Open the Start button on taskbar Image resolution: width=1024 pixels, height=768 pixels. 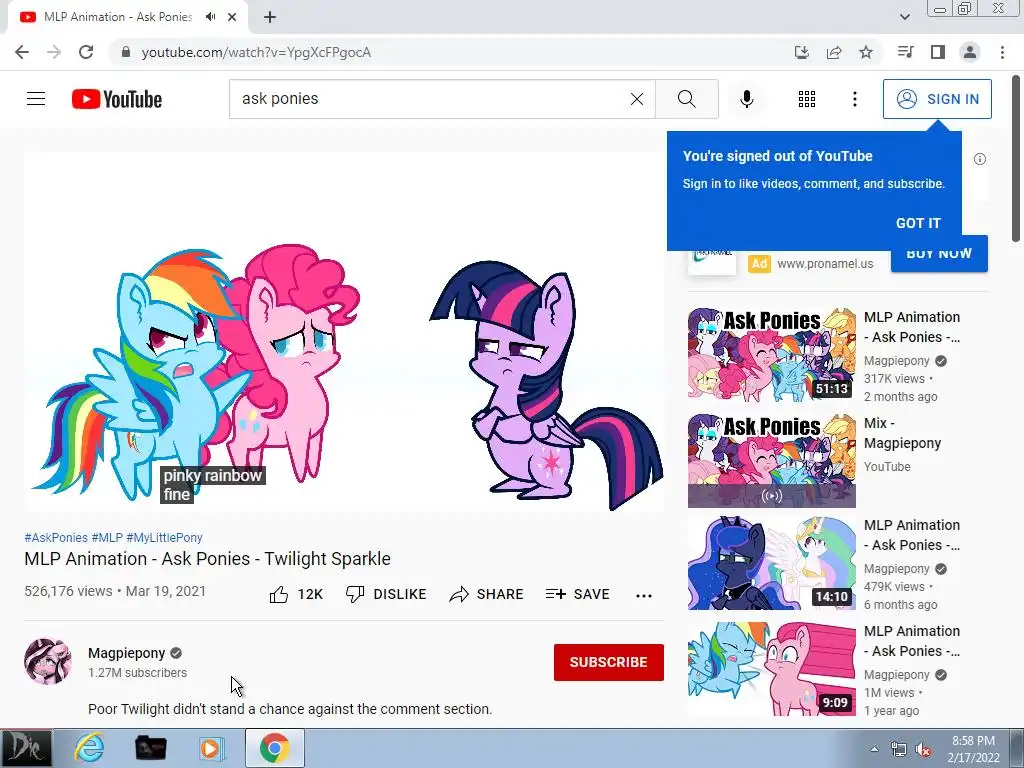(26, 748)
